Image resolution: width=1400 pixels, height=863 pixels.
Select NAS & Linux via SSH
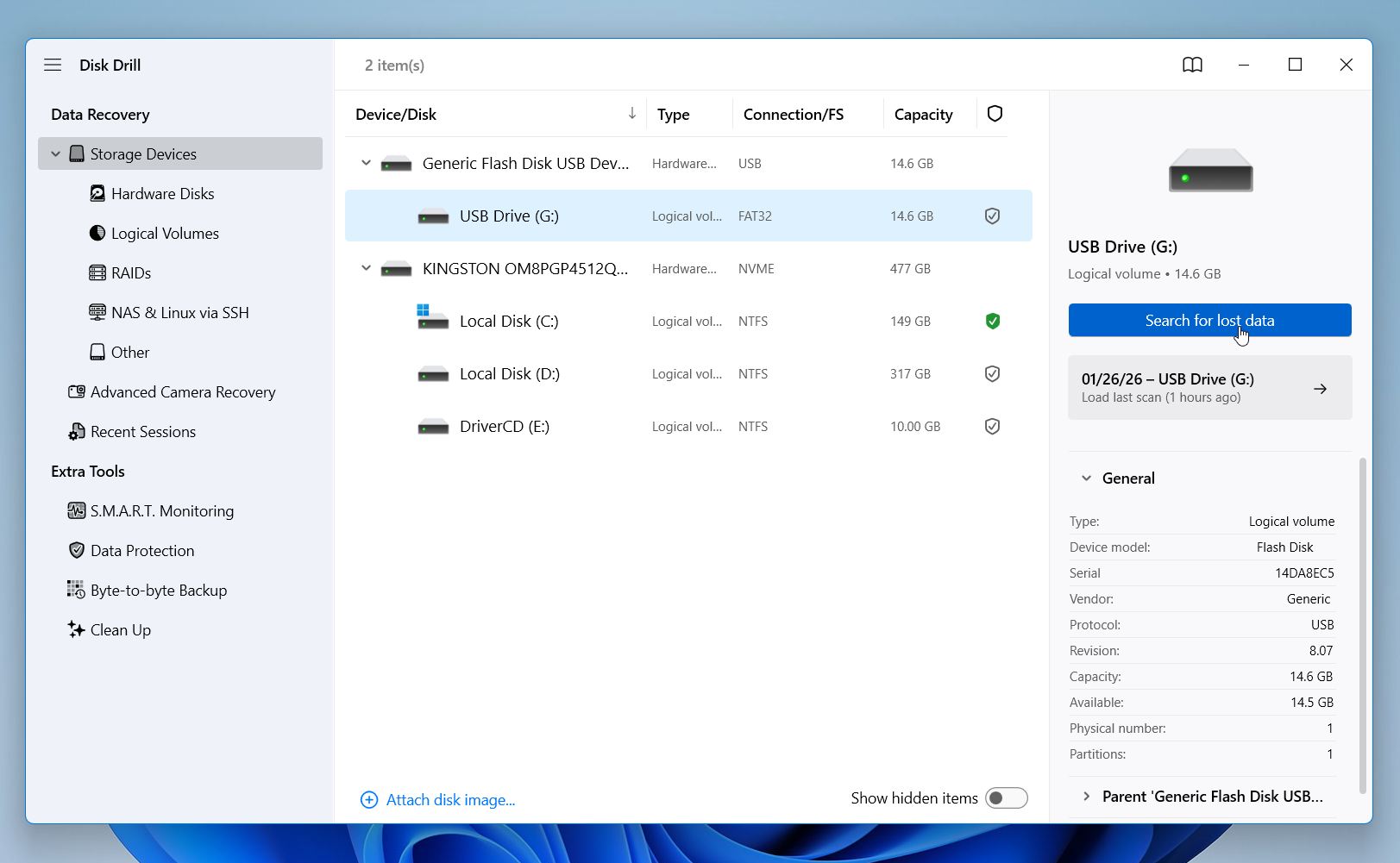[180, 312]
